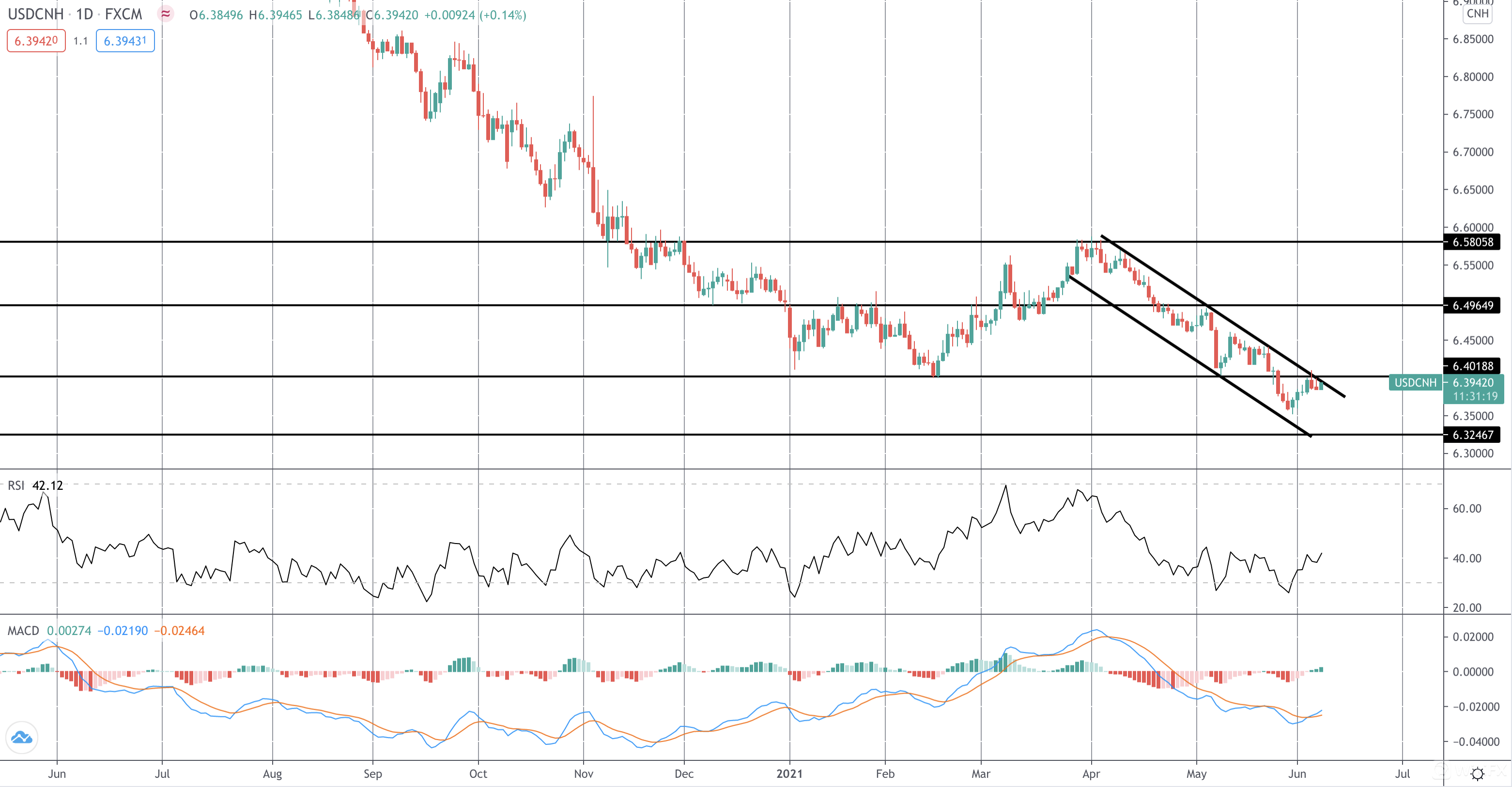Click the 6.58058 horizontal line price tag
Screen dimensions: 1512x787
[x=1472, y=242]
